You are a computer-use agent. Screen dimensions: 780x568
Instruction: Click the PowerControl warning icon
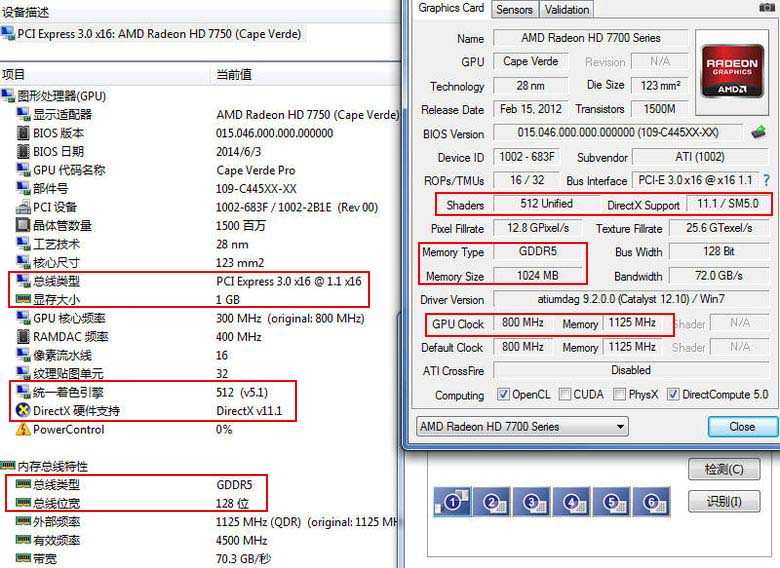click(x=23, y=429)
